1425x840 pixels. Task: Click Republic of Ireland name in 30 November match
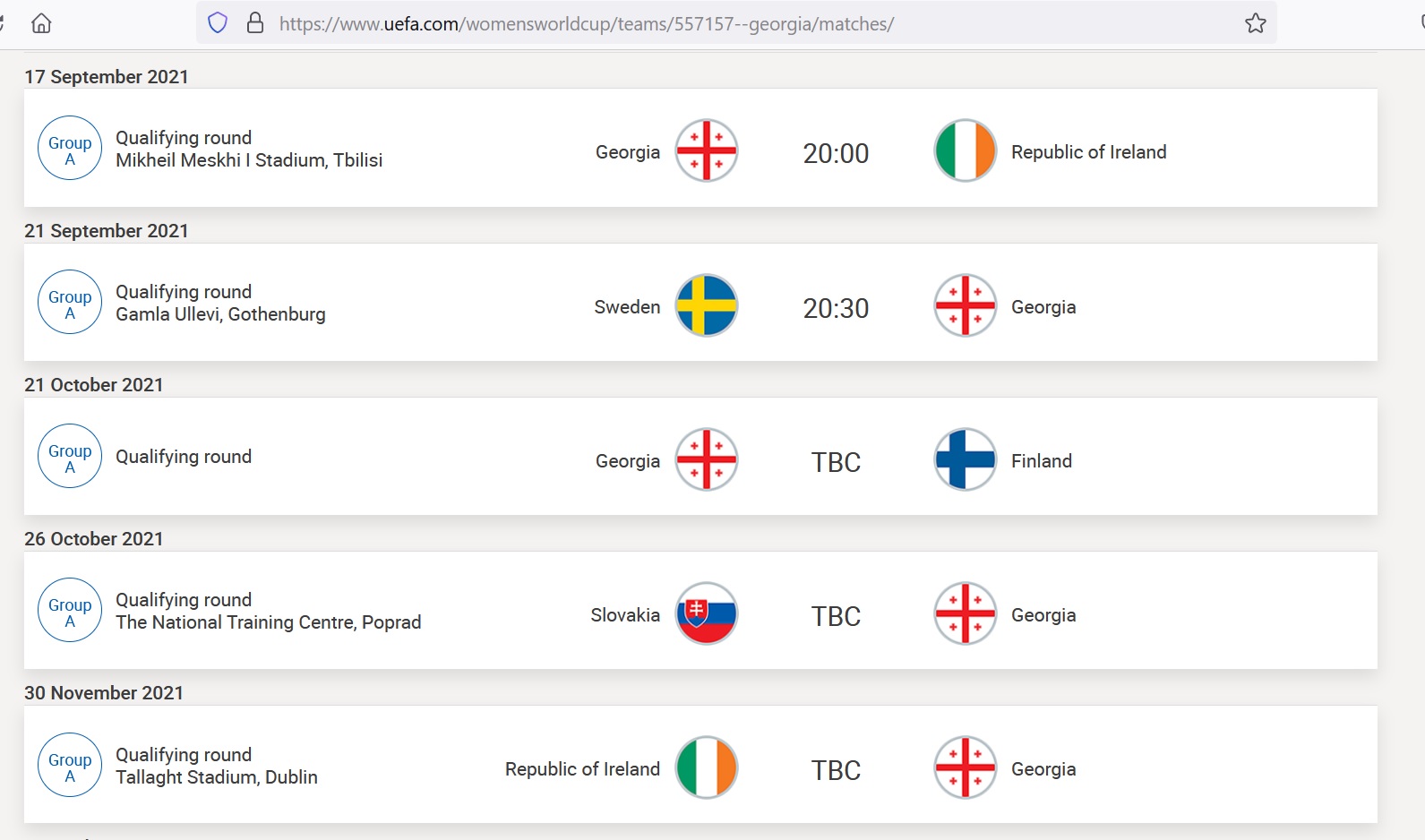click(582, 769)
